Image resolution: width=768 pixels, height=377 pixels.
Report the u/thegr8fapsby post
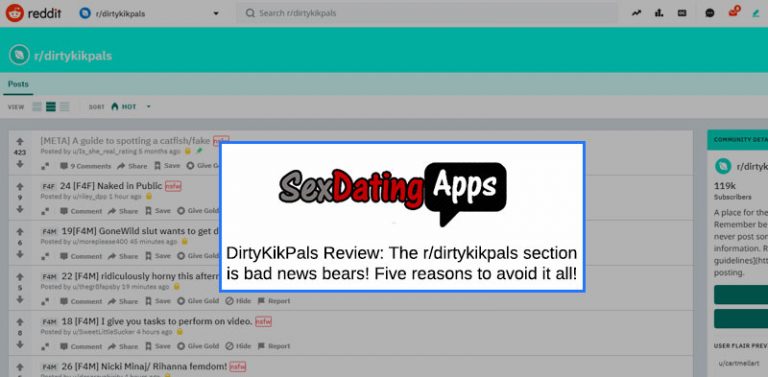tap(274, 301)
